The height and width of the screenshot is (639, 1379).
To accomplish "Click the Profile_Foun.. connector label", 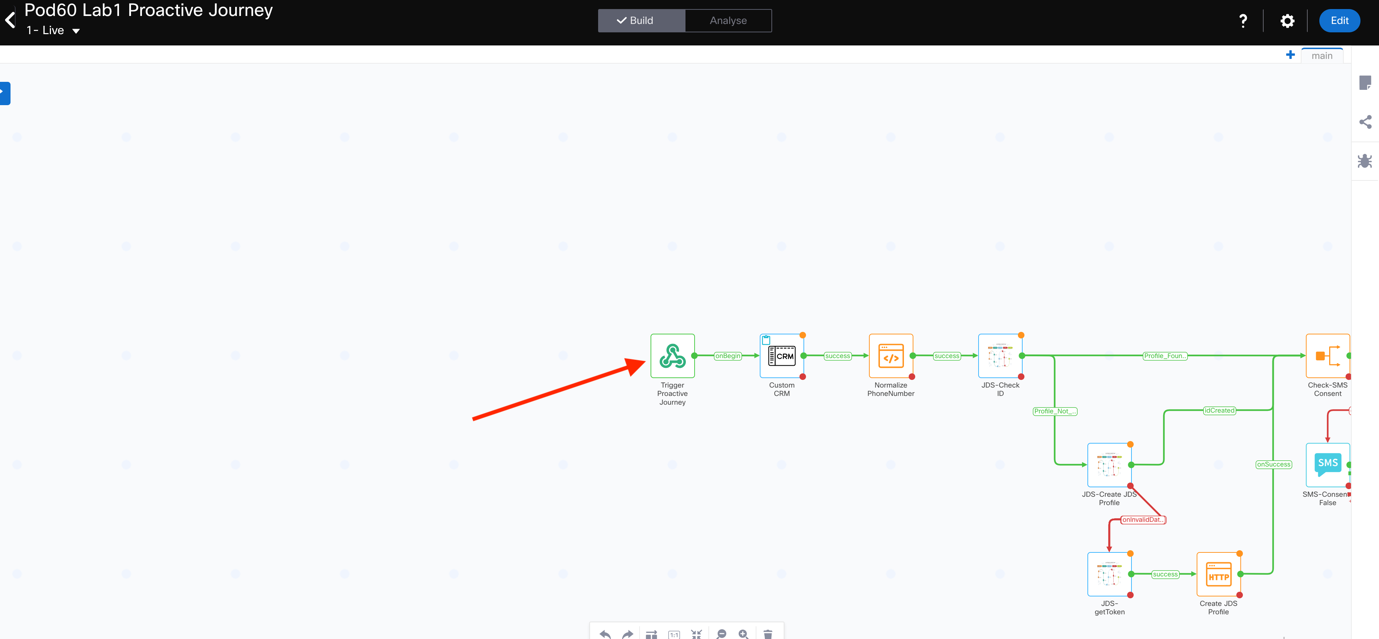I will point(1165,356).
